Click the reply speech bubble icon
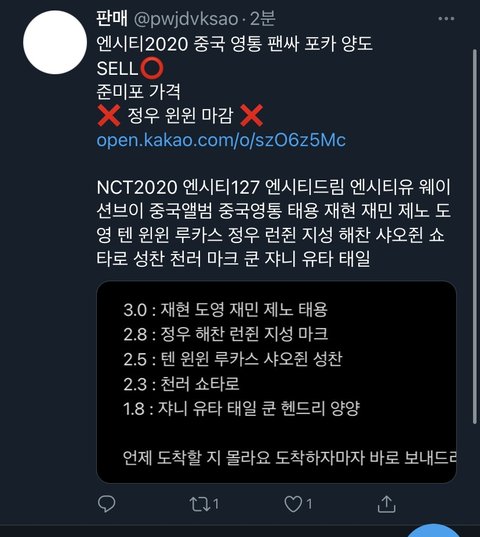Image resolution: width=480 pixels, height=537 pixels. 106,504
